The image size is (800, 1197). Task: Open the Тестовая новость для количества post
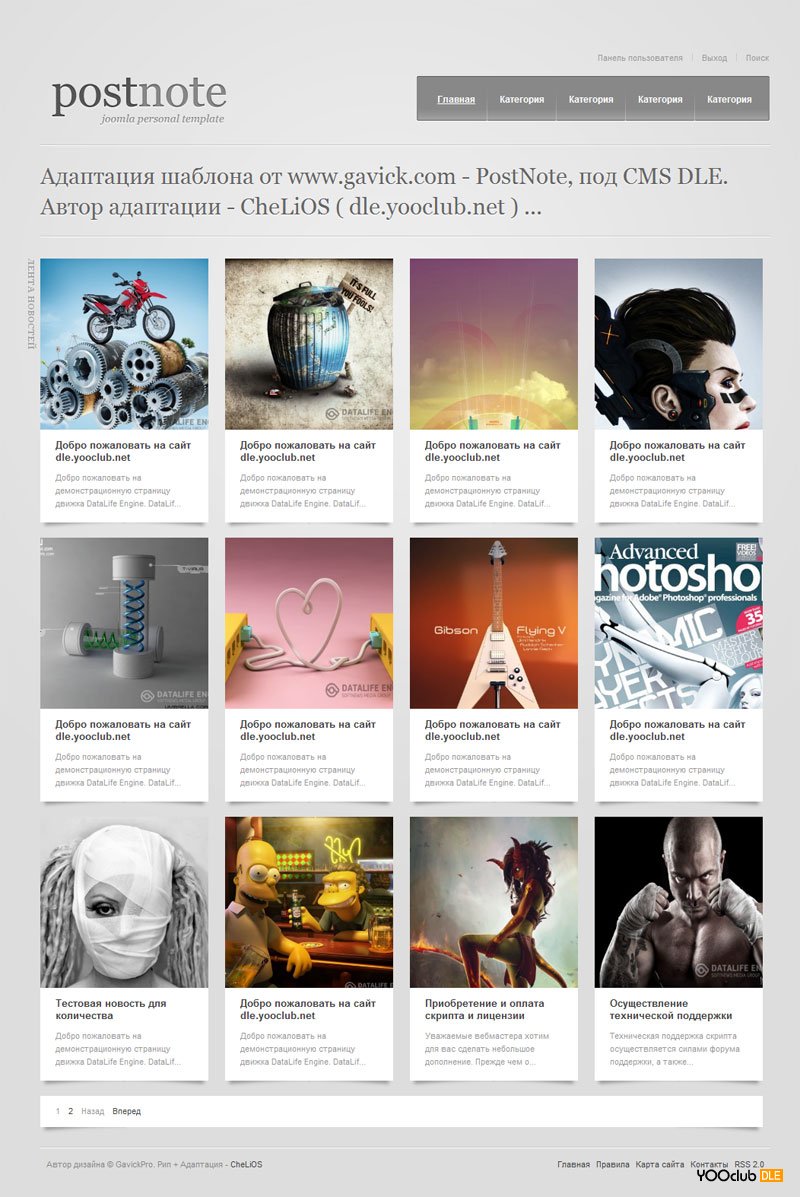(x=111, y=1009)
